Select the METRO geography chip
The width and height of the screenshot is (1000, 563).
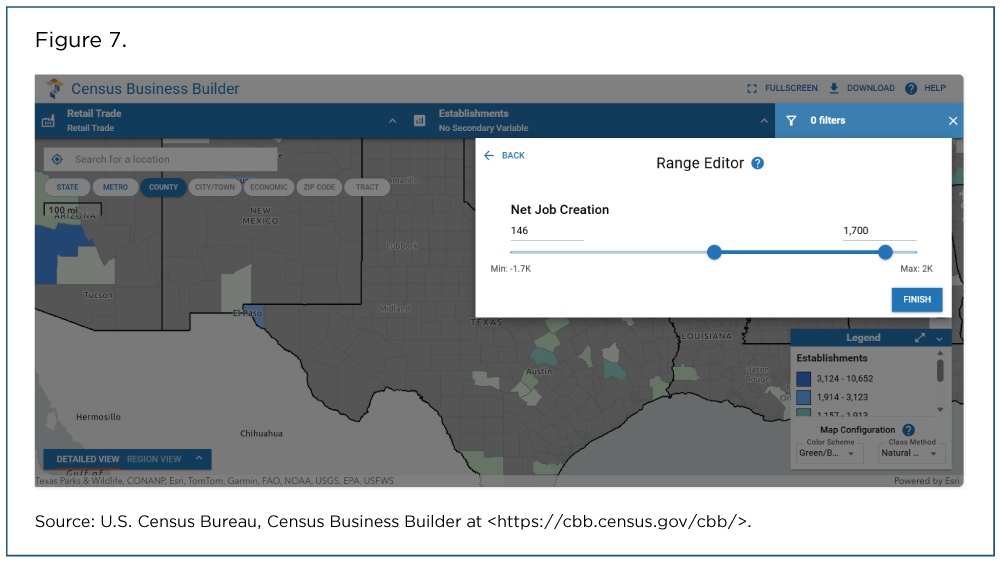tap(114, 187)
